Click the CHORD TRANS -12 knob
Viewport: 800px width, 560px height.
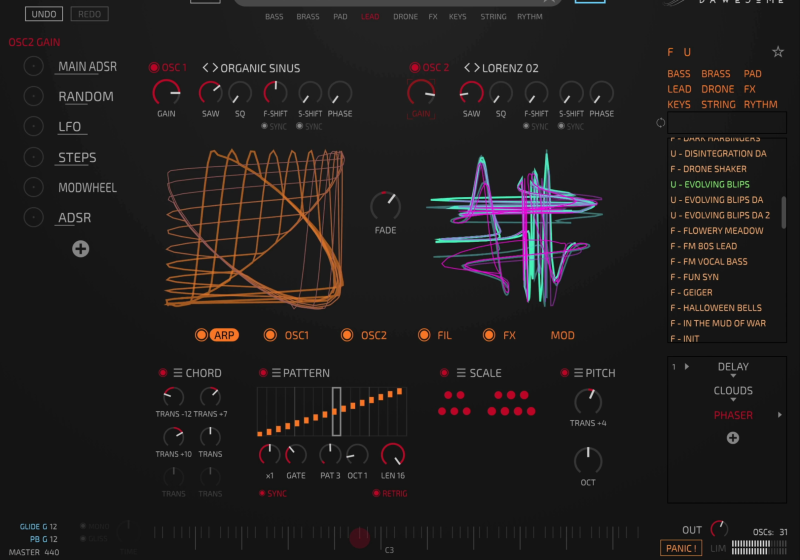(x=173, y=396)
